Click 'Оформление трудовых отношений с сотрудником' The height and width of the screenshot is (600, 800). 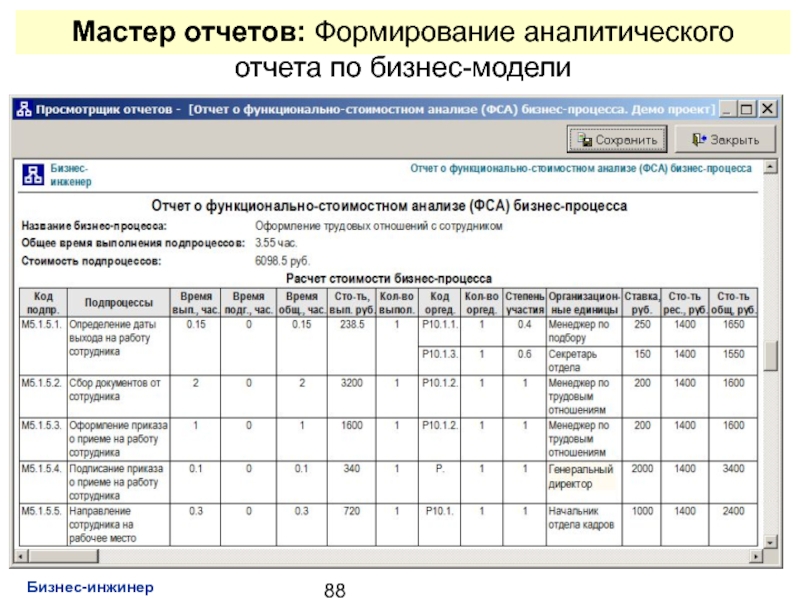pyautogui.click(x=379, y=226)
